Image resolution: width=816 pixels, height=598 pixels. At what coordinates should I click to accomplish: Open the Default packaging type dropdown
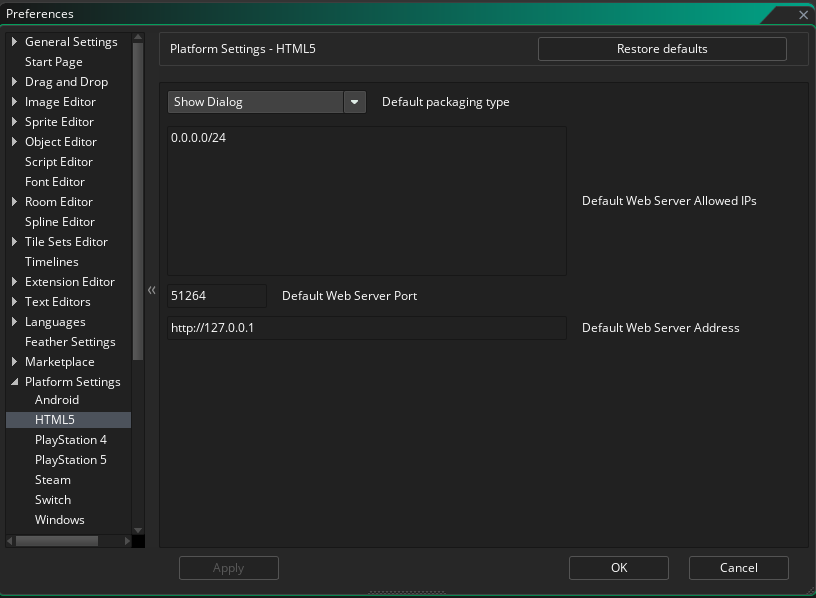tap(355, 102)
